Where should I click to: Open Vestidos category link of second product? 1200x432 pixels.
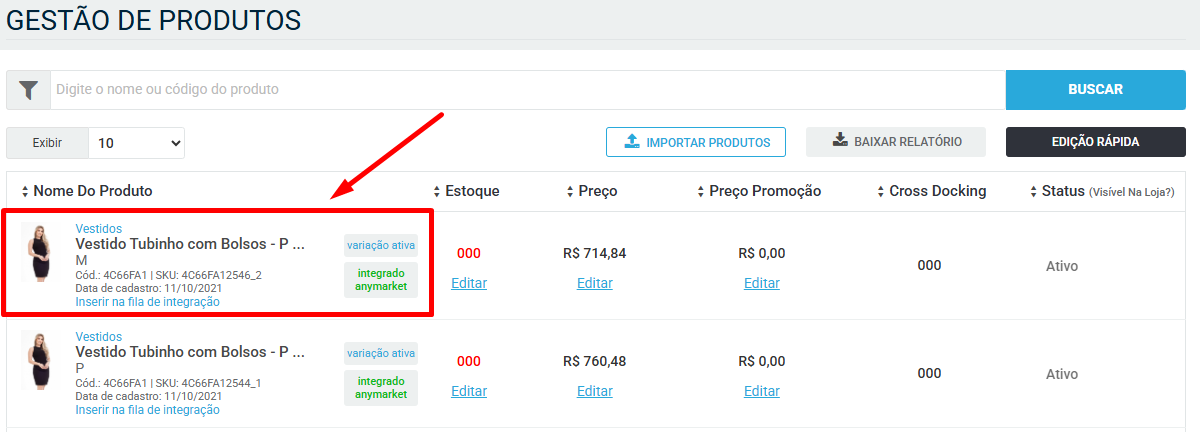pos(99,337)
